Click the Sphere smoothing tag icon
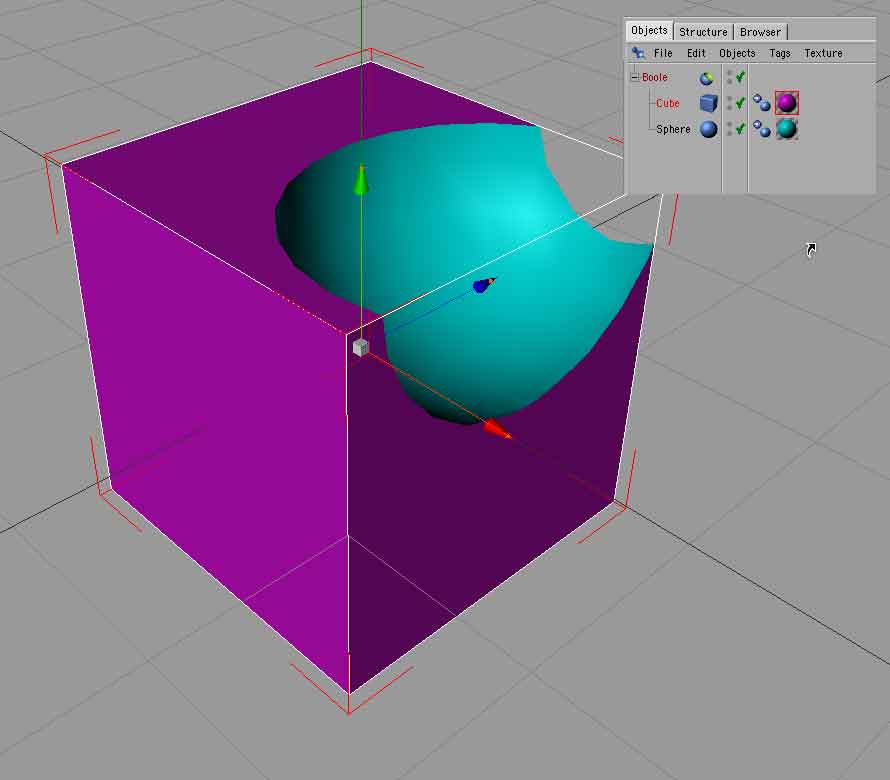890x780 pixels. click(x=761, y=129)
